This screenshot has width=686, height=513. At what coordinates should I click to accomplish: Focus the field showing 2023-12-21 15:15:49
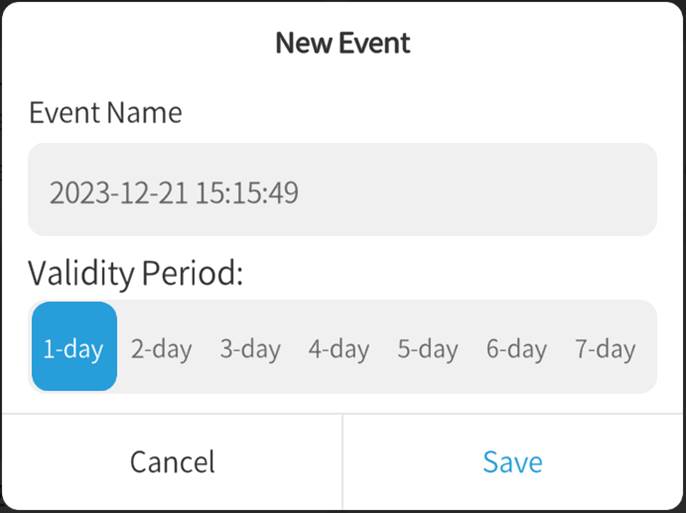pyautogui.click(x=342, y=190)
